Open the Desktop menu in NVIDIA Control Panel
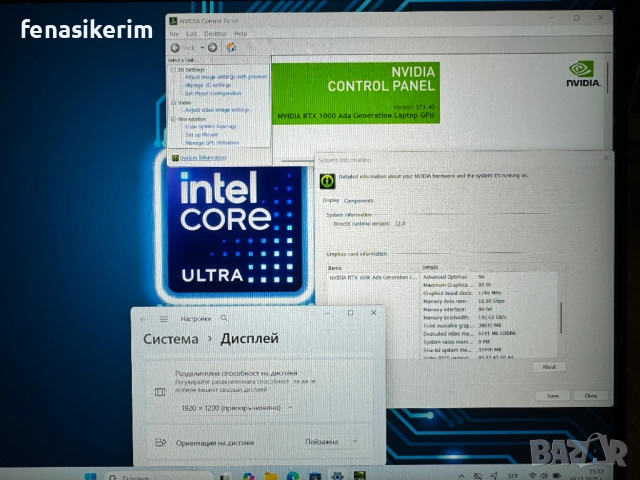The image size is (640, 480). pos(215,33)
